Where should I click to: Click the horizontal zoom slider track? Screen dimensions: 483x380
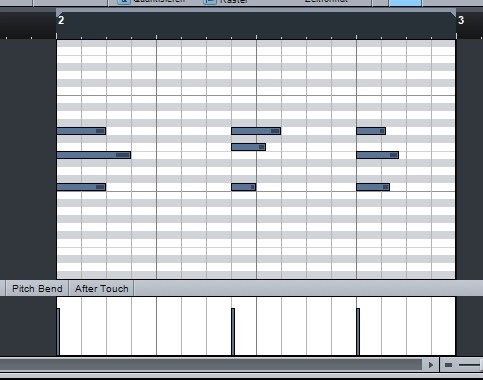(470, 365)
